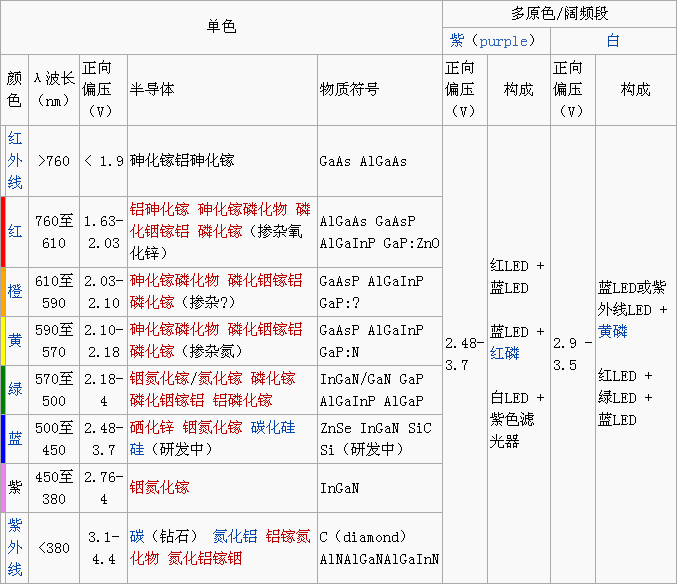The image size is (677, 584).
Task: Open 铝磷化镓 link in the green row
Action: click(x=242, y=401)
